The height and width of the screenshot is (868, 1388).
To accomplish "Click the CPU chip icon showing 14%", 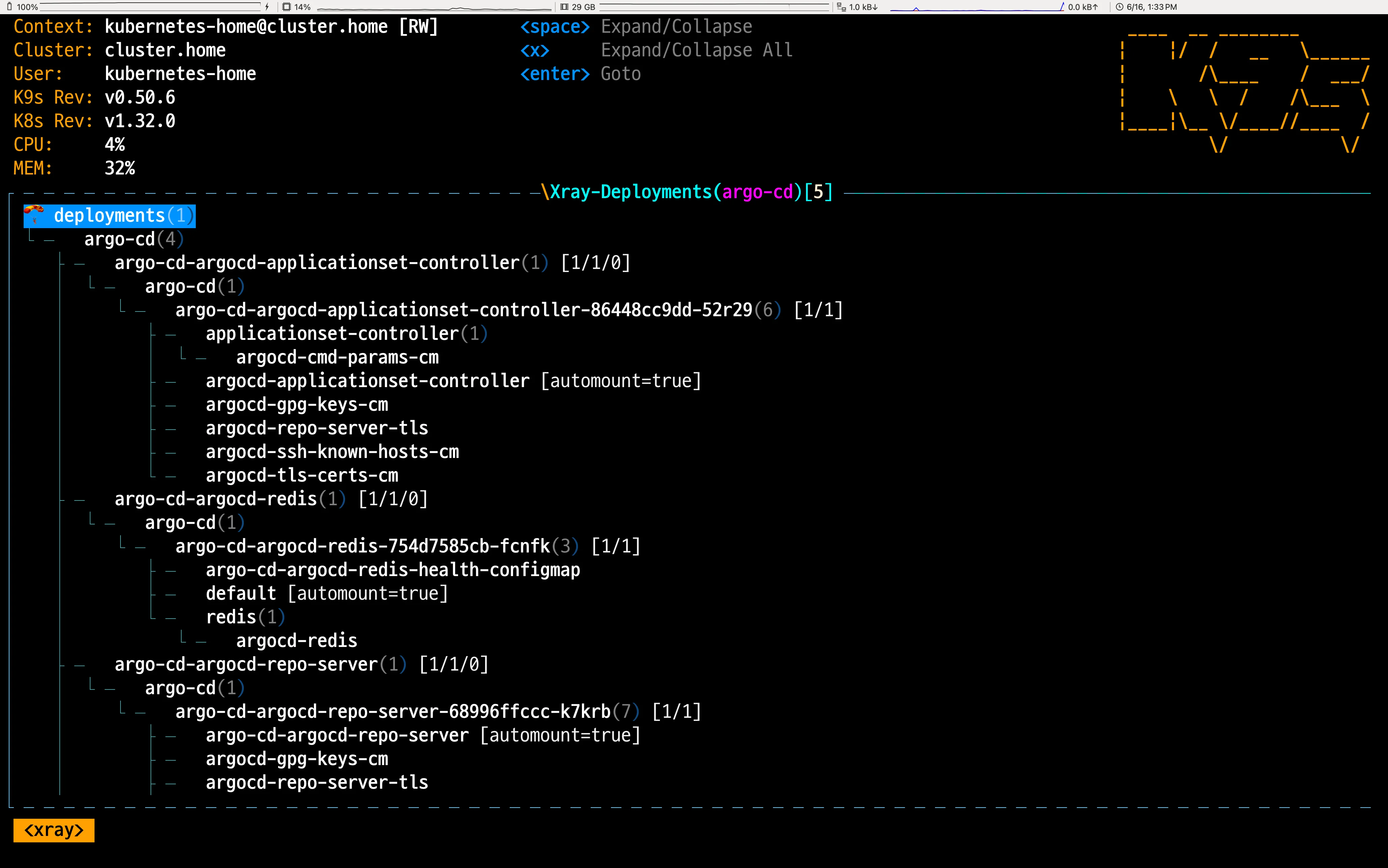I will (287, 7).
